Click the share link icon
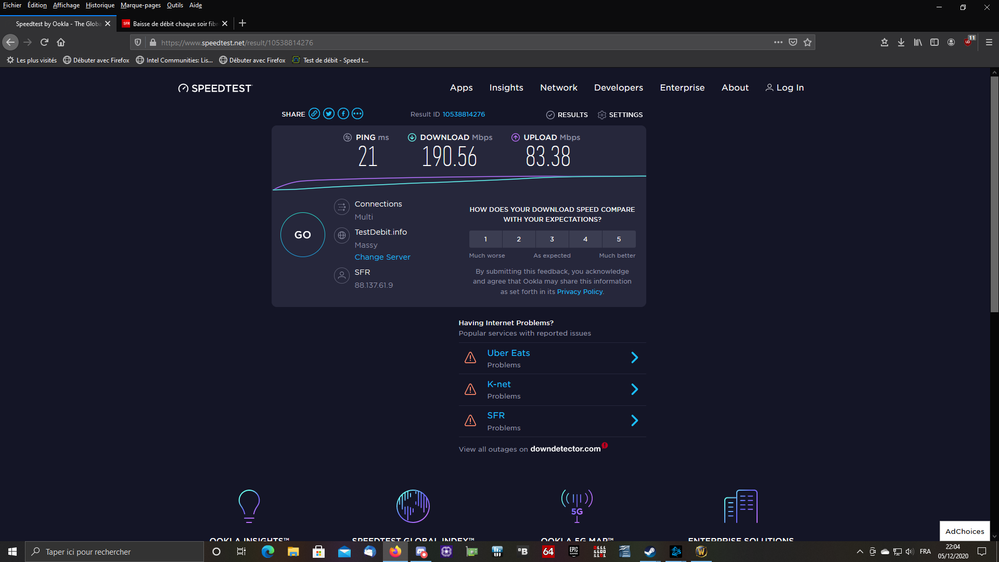This screenshot has height=562, width=999. [x=314, y=114]
